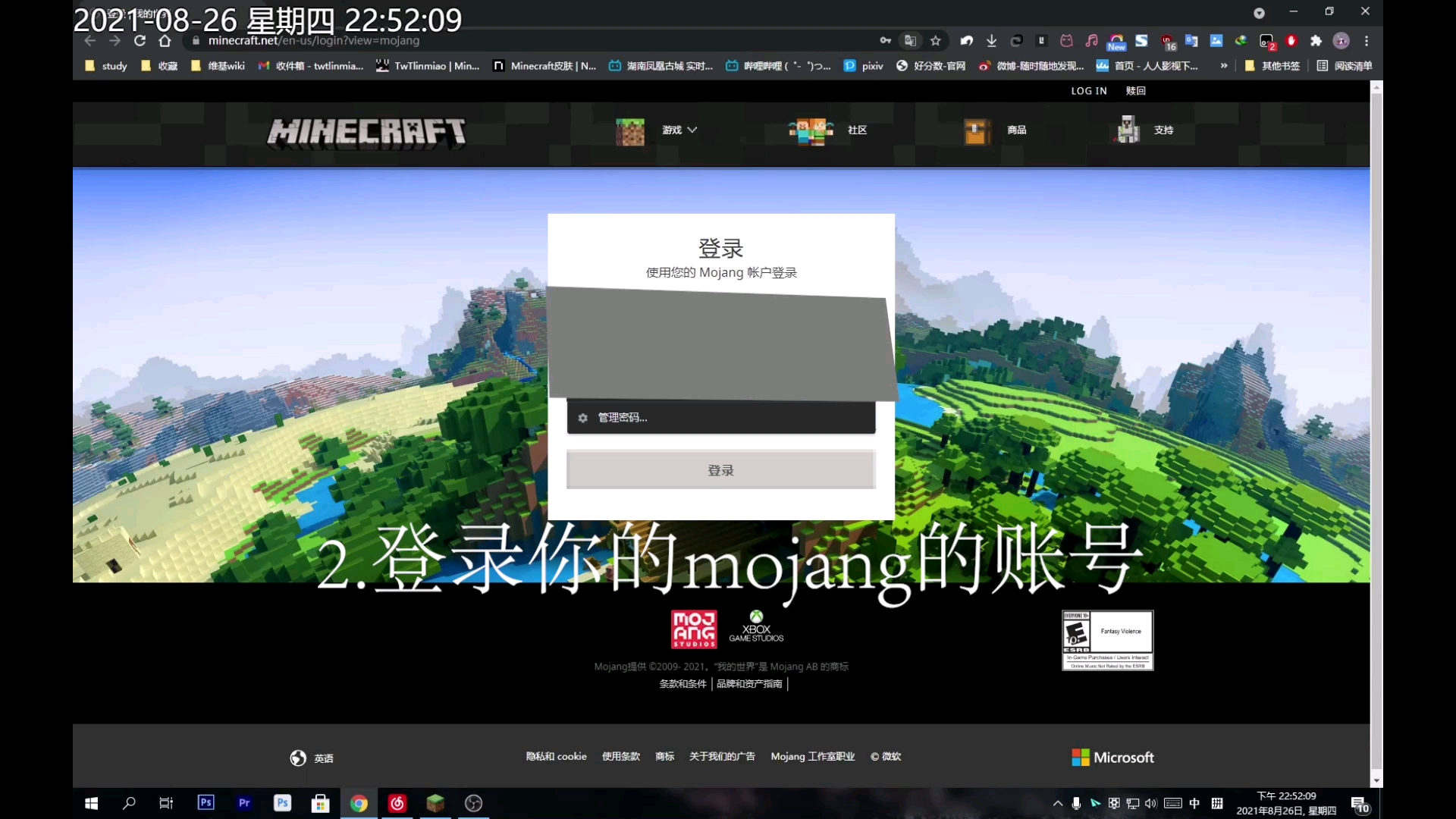Click the 登录 submit button
This screenshot has width=1456, height=819.
tap(720, 469)
